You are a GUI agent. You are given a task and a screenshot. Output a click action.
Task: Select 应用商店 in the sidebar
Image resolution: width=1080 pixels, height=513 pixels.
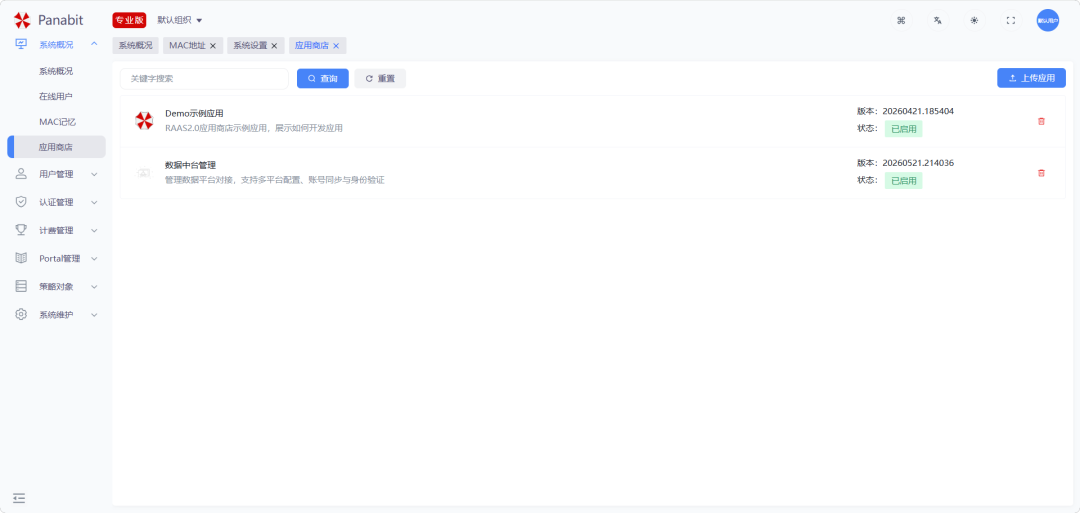56,147
